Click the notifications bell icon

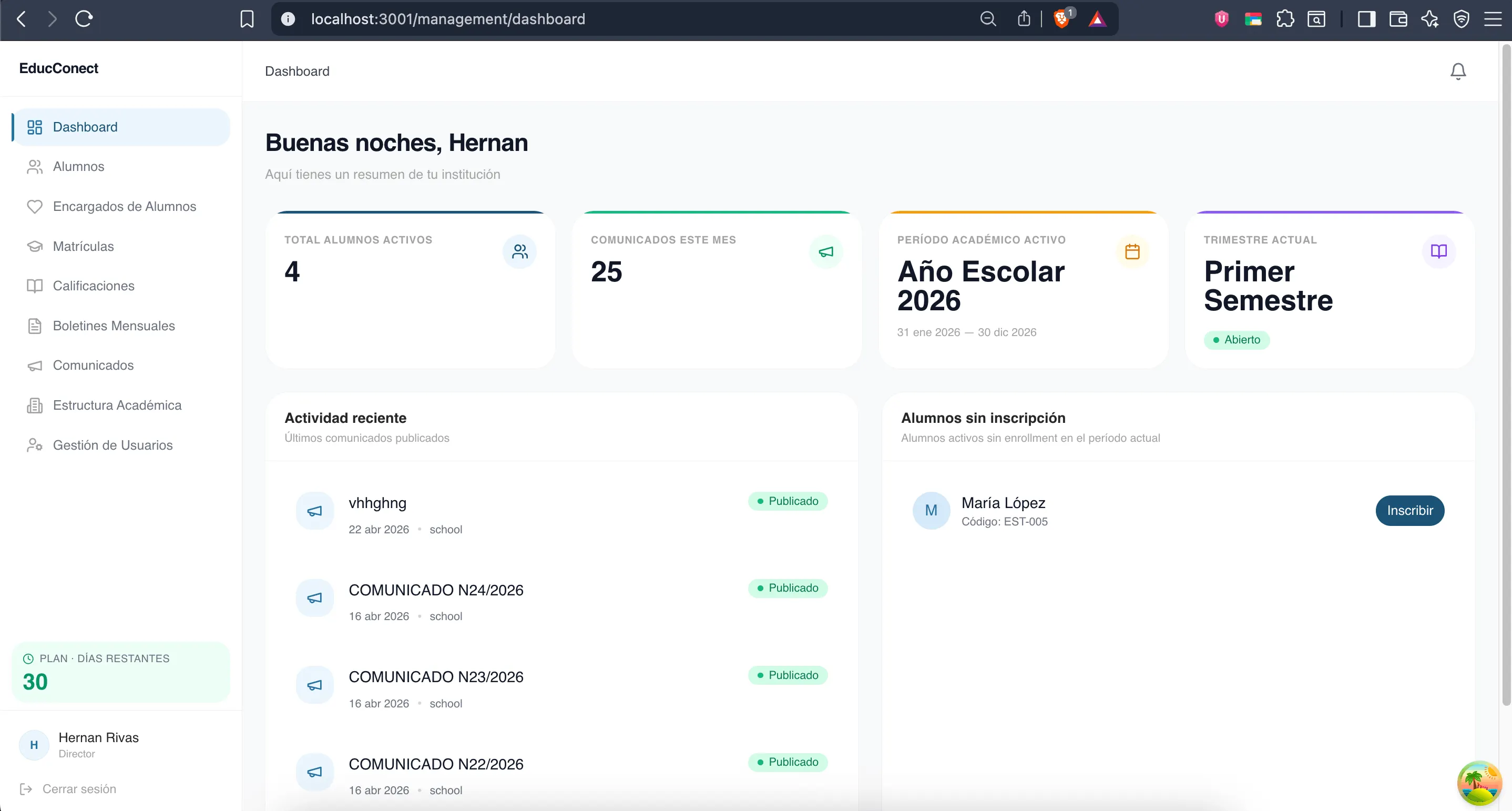click(1458, 71)
